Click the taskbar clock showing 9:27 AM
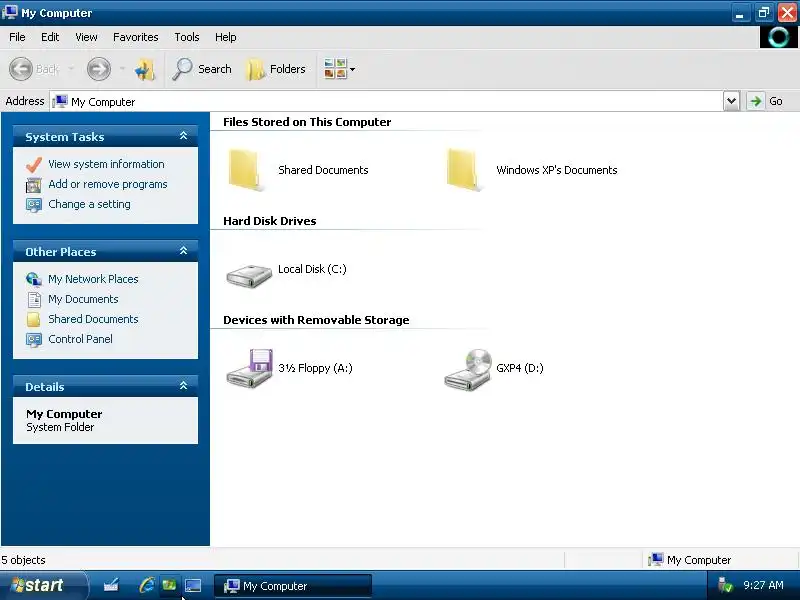 [x=763, y=585]
